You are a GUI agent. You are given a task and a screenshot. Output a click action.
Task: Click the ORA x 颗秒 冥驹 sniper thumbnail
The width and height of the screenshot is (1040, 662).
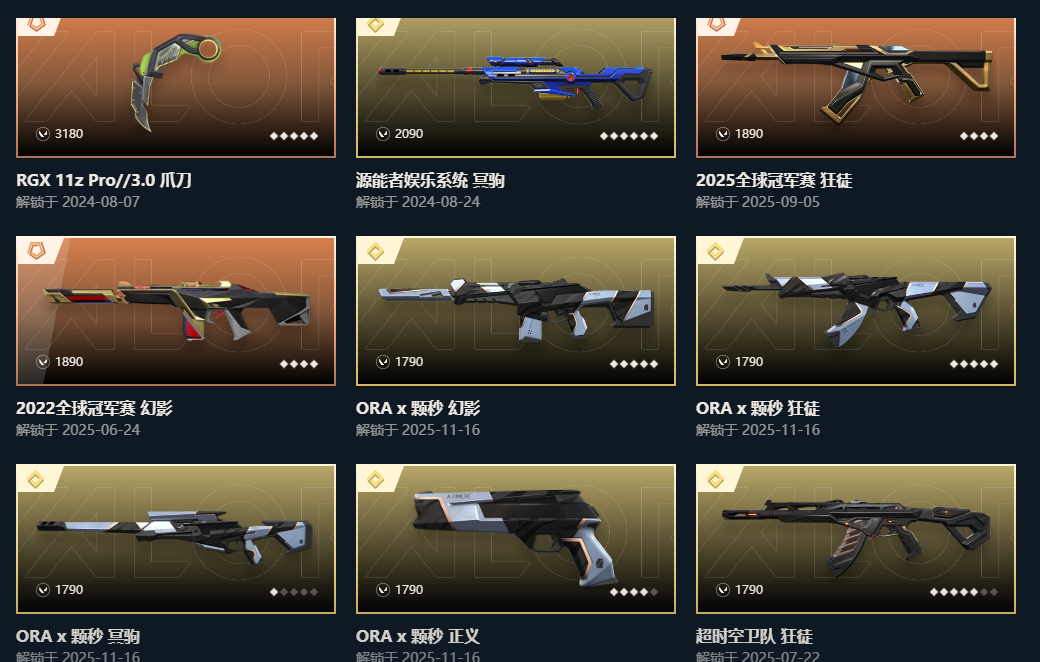(176, 539)
